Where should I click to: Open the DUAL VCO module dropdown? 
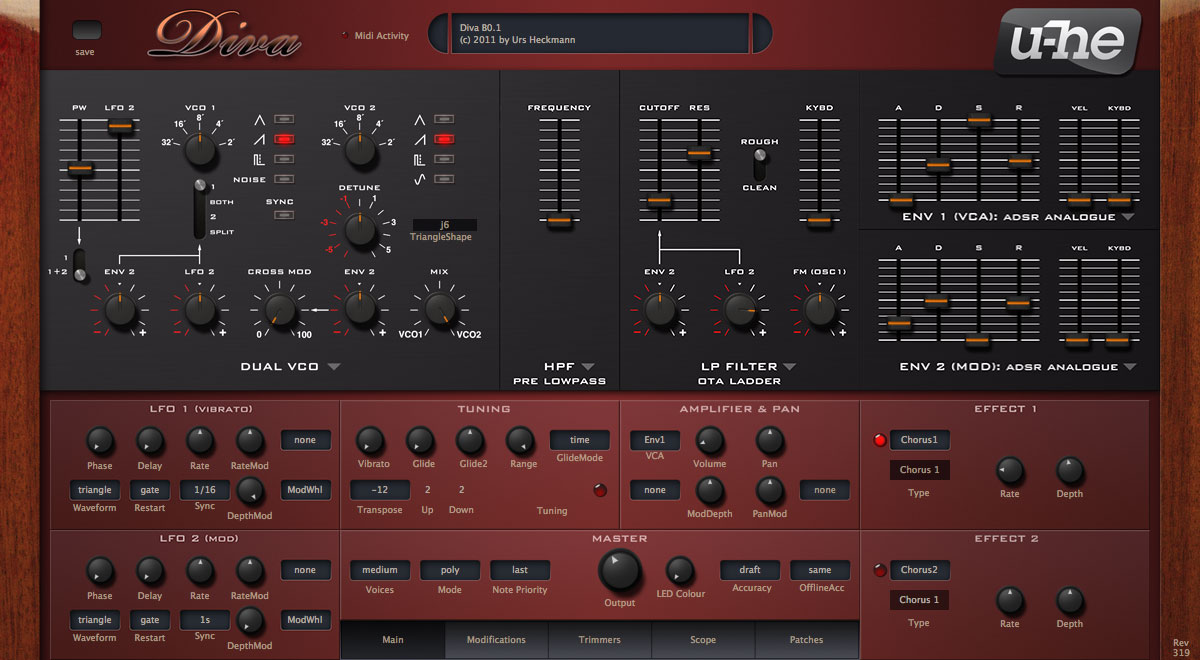(334, 367)
